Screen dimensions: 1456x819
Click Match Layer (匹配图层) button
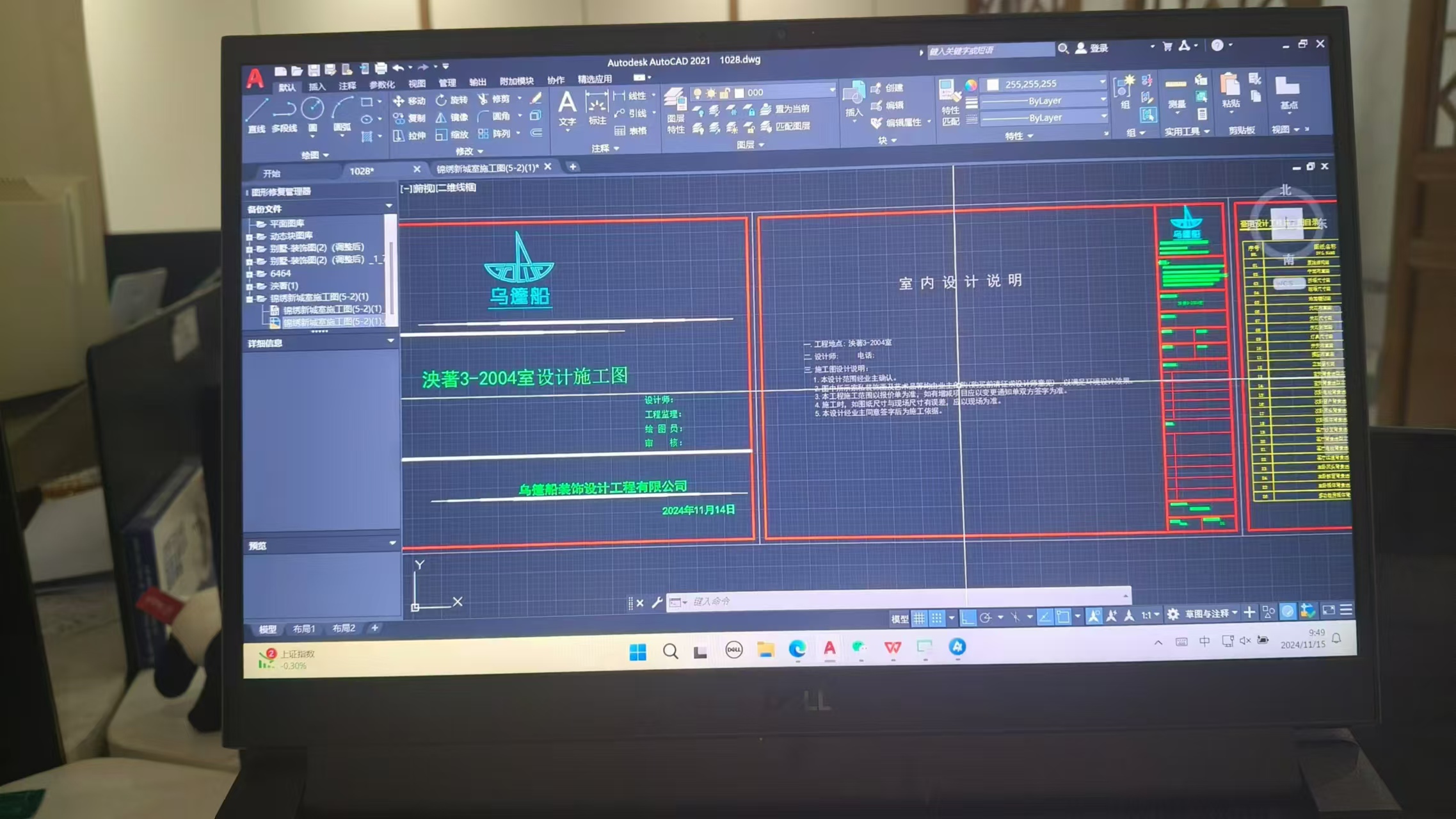786,126
